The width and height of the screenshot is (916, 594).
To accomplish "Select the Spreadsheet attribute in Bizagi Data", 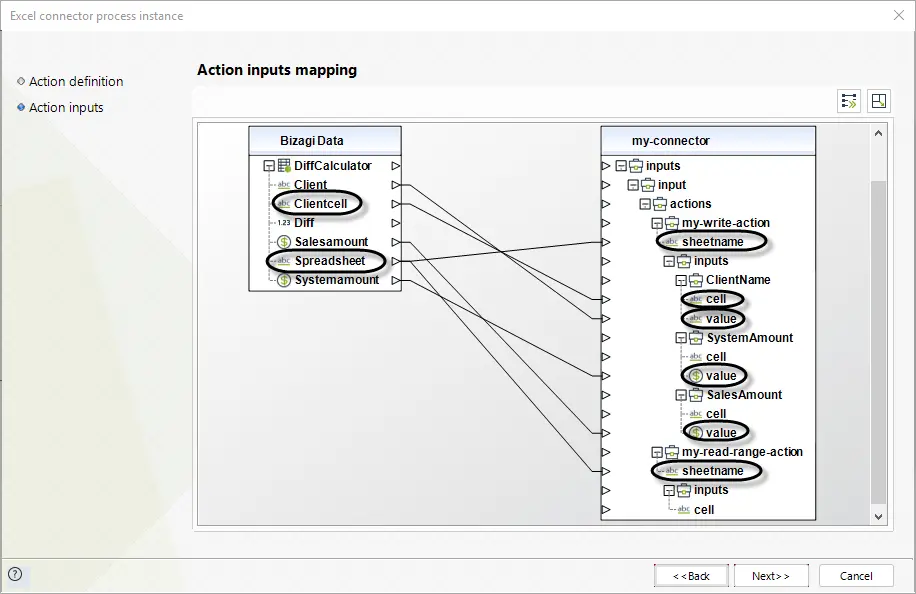I will point(329,260).
